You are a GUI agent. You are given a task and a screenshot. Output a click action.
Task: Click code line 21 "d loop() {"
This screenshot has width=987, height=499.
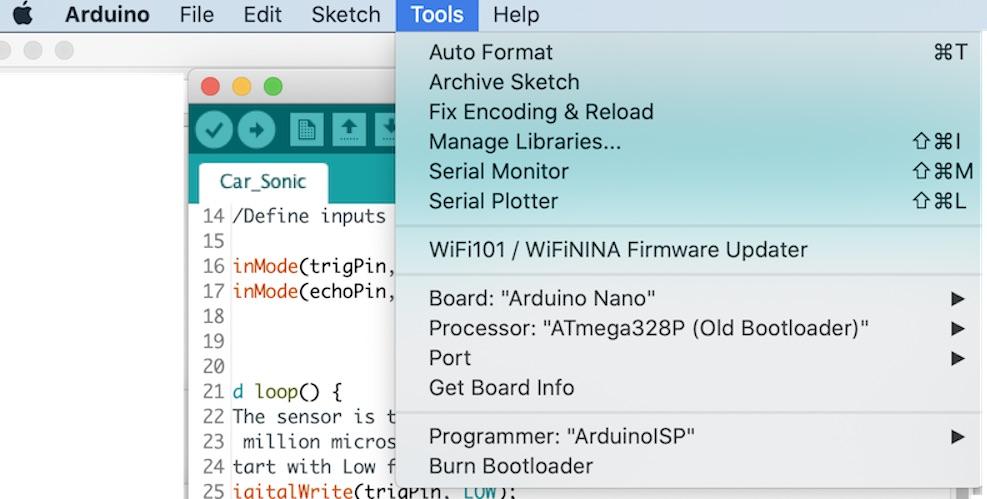pyautogui.click(x=288, y=392)
